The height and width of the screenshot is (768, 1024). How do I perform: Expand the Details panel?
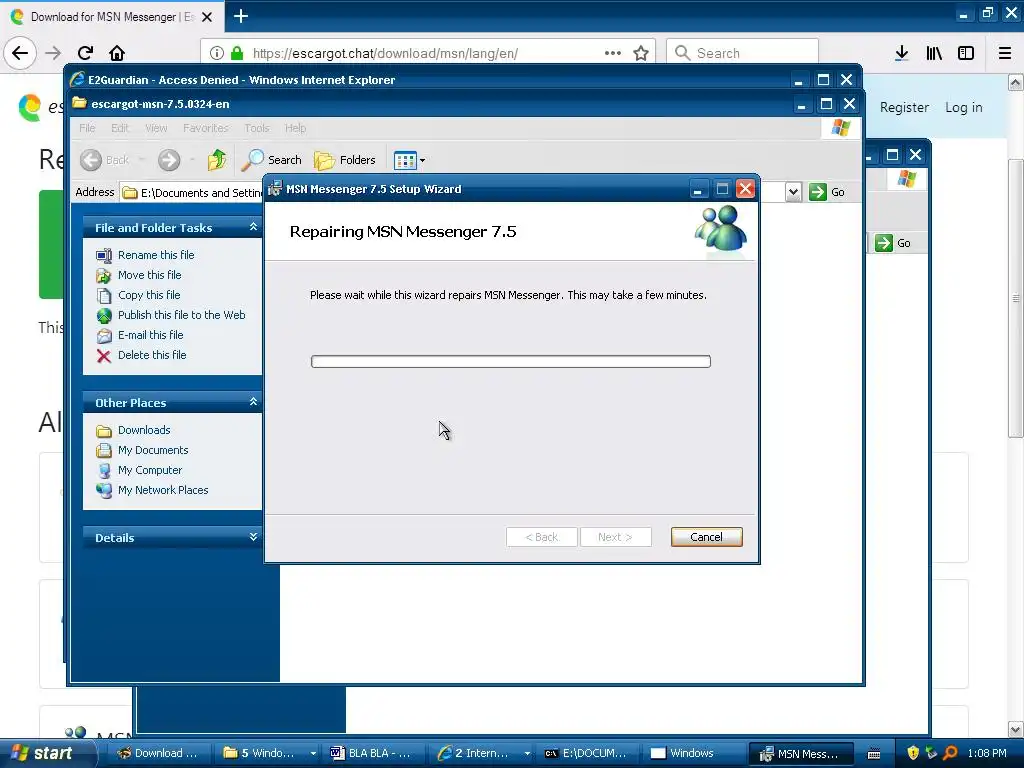(253, 537)
